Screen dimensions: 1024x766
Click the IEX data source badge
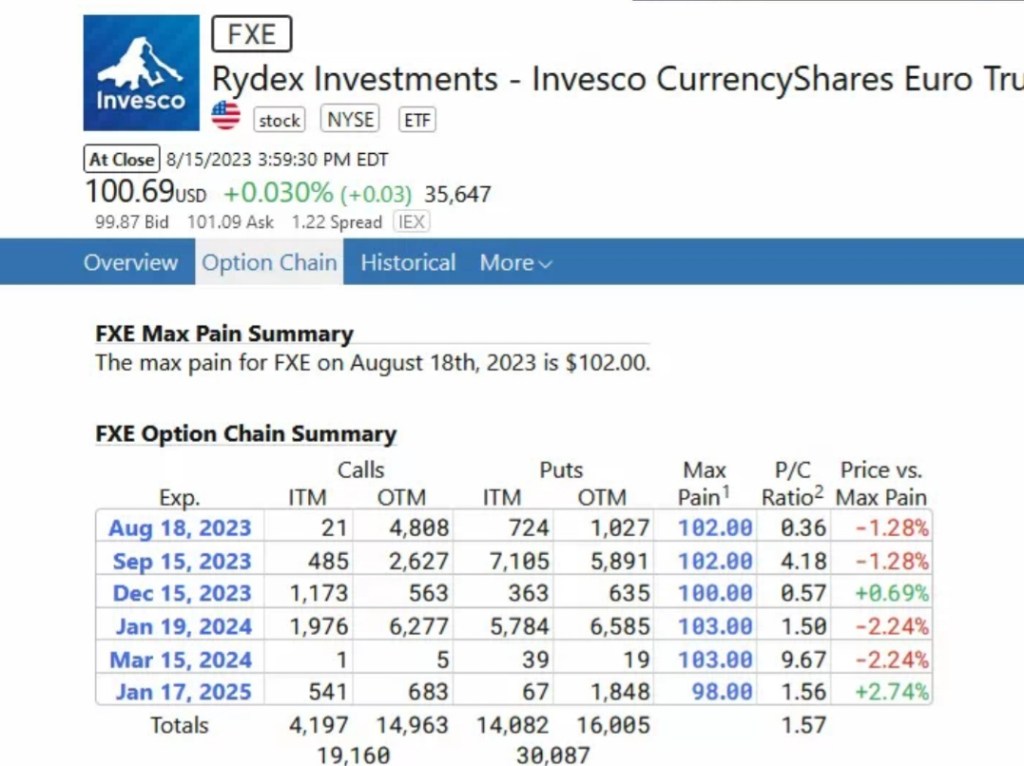(411, 222)
